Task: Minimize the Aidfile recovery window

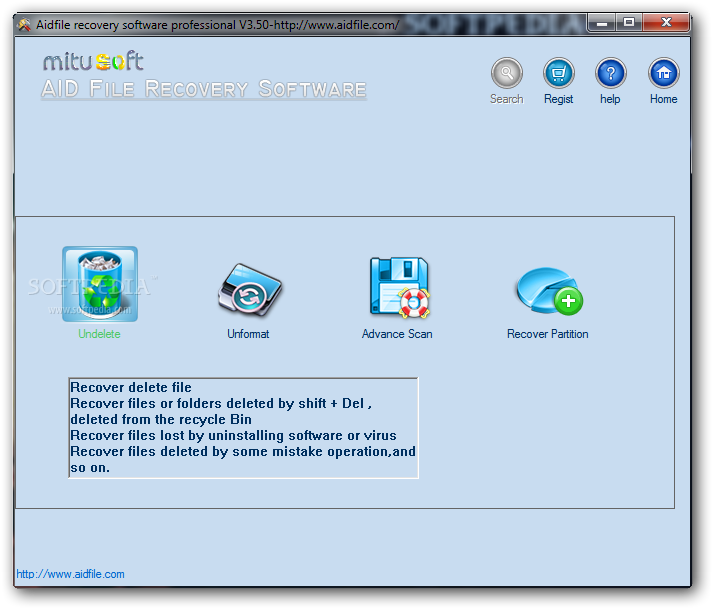Action: coord(598,21)
